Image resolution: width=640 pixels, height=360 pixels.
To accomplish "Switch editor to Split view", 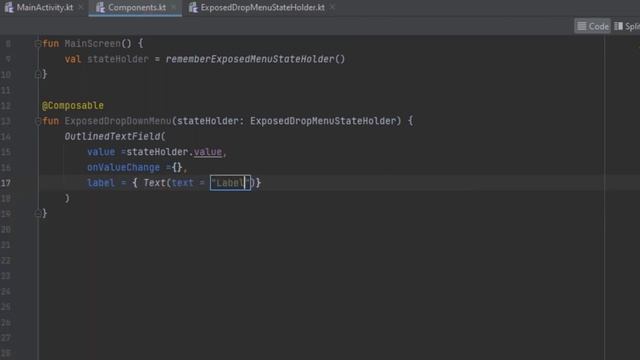I will [627, 26].
